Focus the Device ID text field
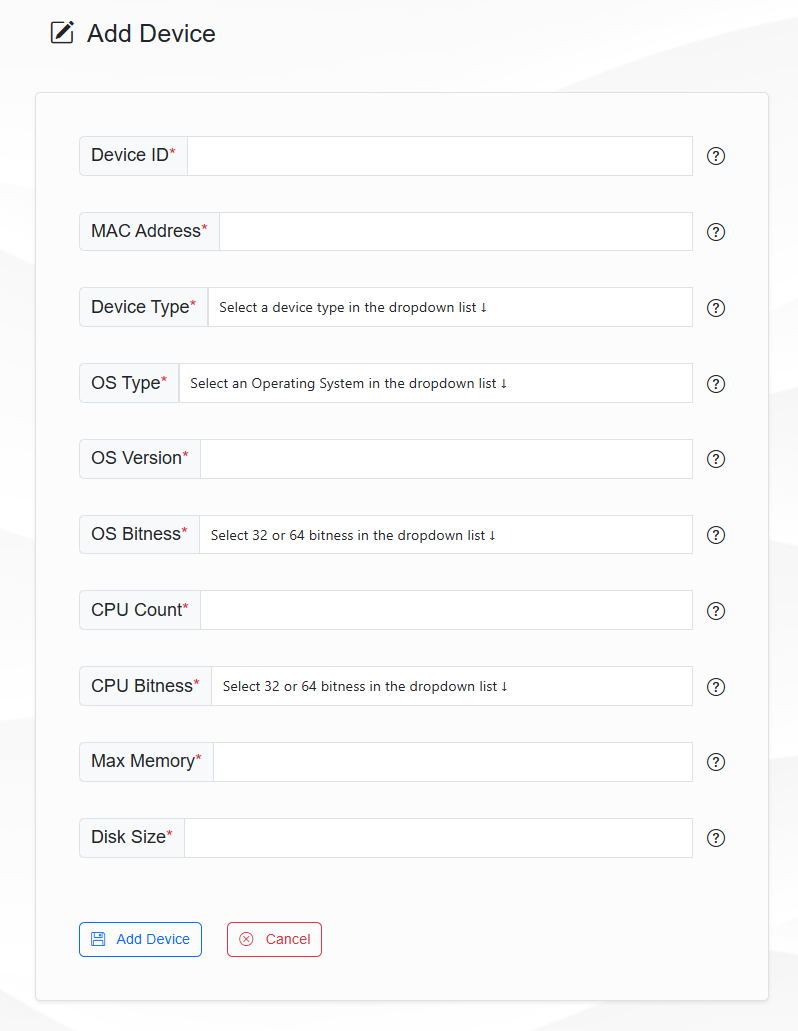Image resolution: width=798 pixels, height=1031 pixels. pyautogui.click(x=439, y=156)
